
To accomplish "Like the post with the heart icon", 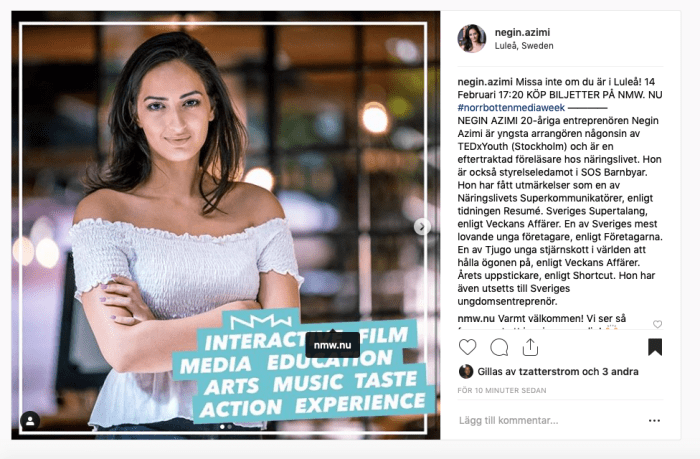I will 467,347.
